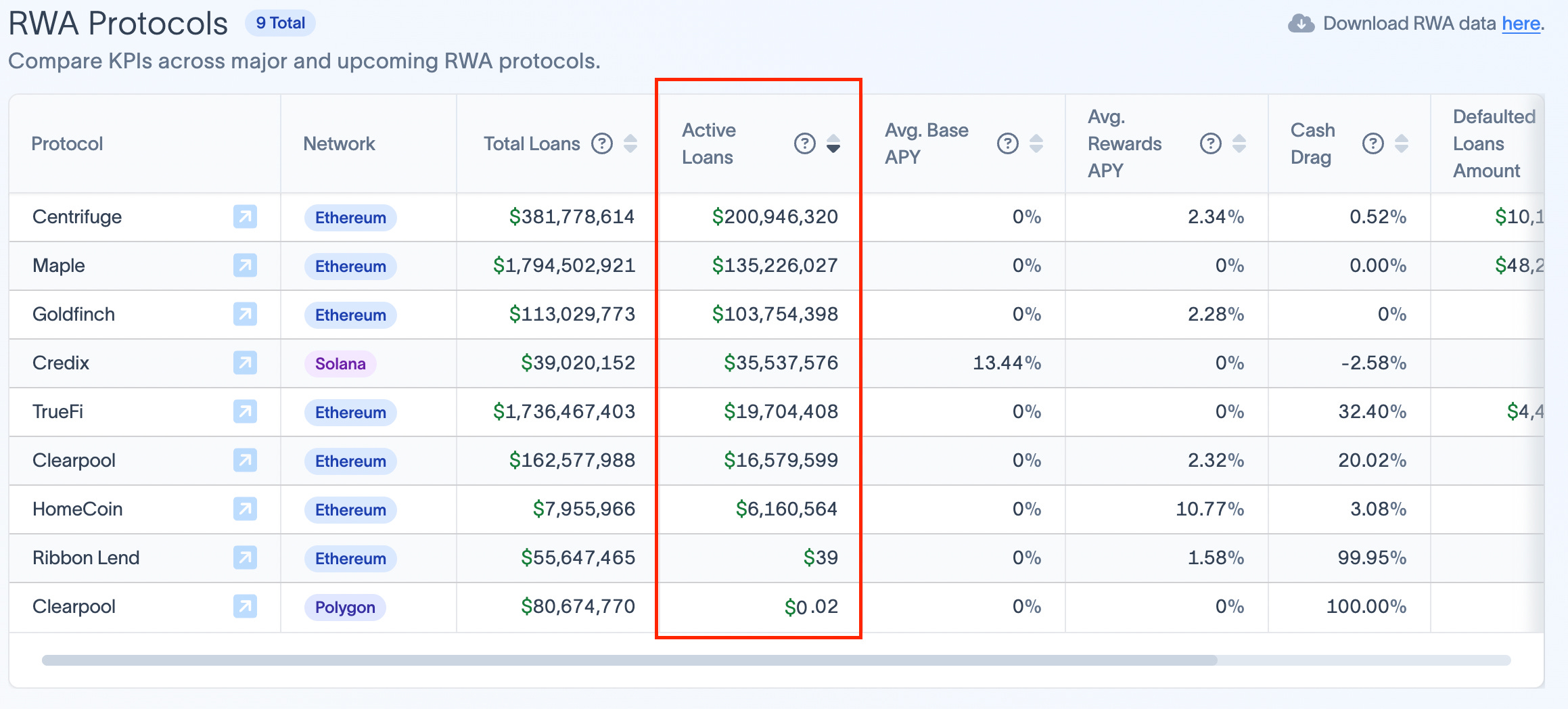Image resolution: width=1568 pixels, height=709 pixels.
Task: Sort by Total Loans arrows
Action: coord(630,143)
